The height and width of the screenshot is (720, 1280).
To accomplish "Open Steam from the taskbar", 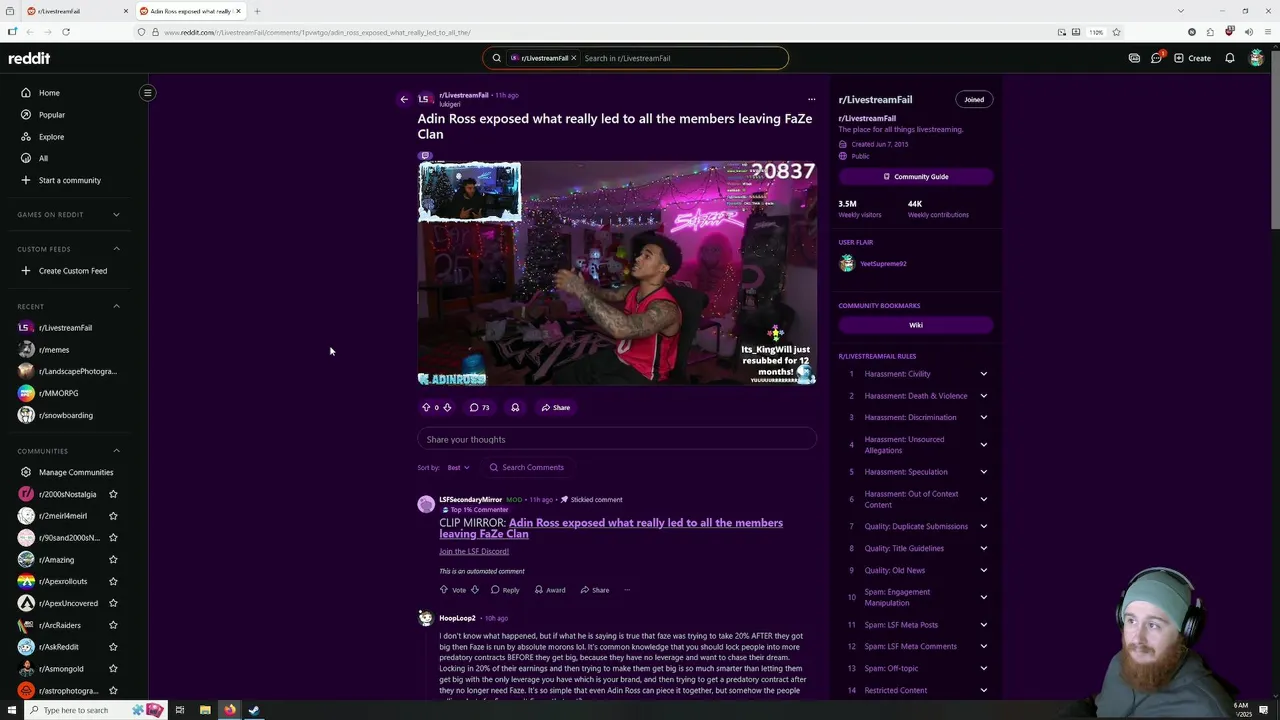I will [x=254, y=710].
